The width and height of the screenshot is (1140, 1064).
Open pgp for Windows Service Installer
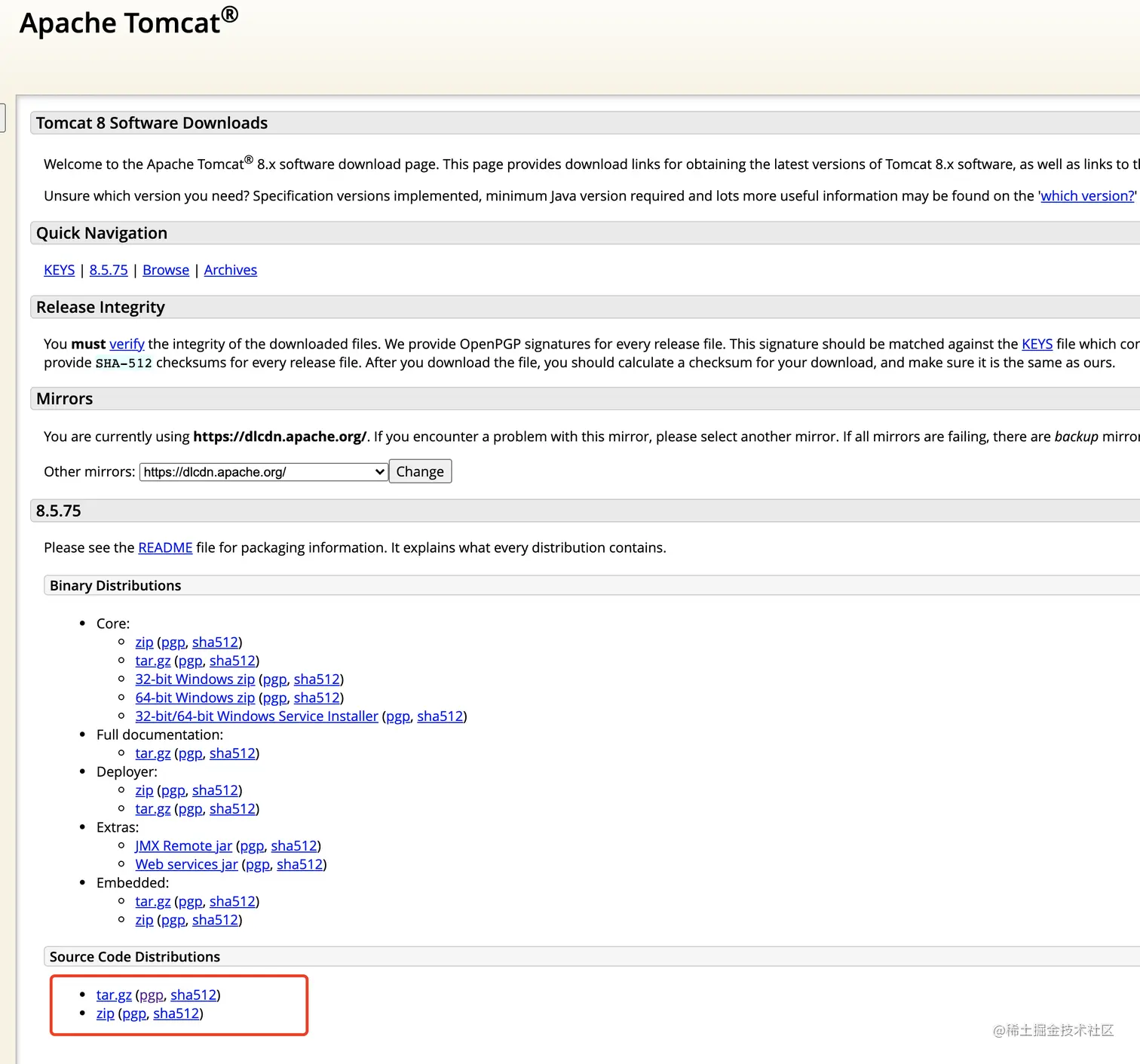point(398,716)
